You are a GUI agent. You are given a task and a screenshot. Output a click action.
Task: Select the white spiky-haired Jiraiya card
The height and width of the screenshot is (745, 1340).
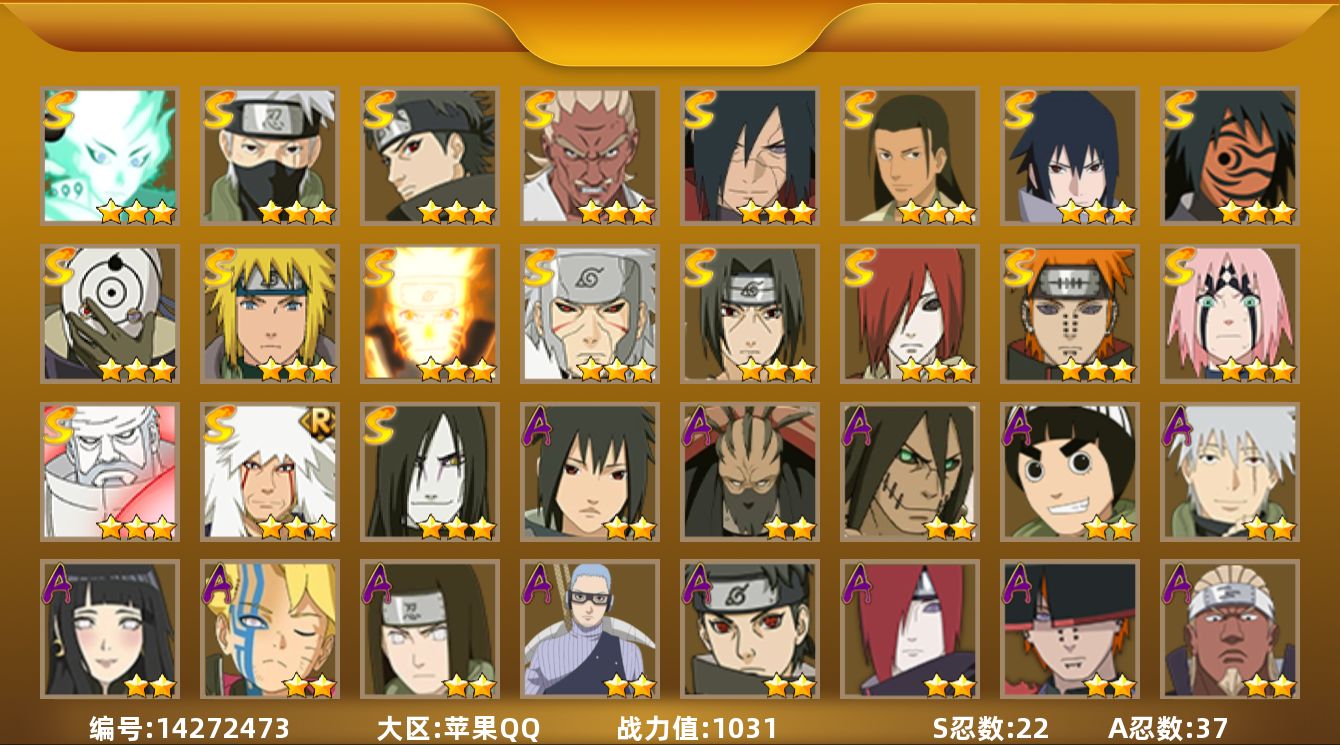[270, 472]
